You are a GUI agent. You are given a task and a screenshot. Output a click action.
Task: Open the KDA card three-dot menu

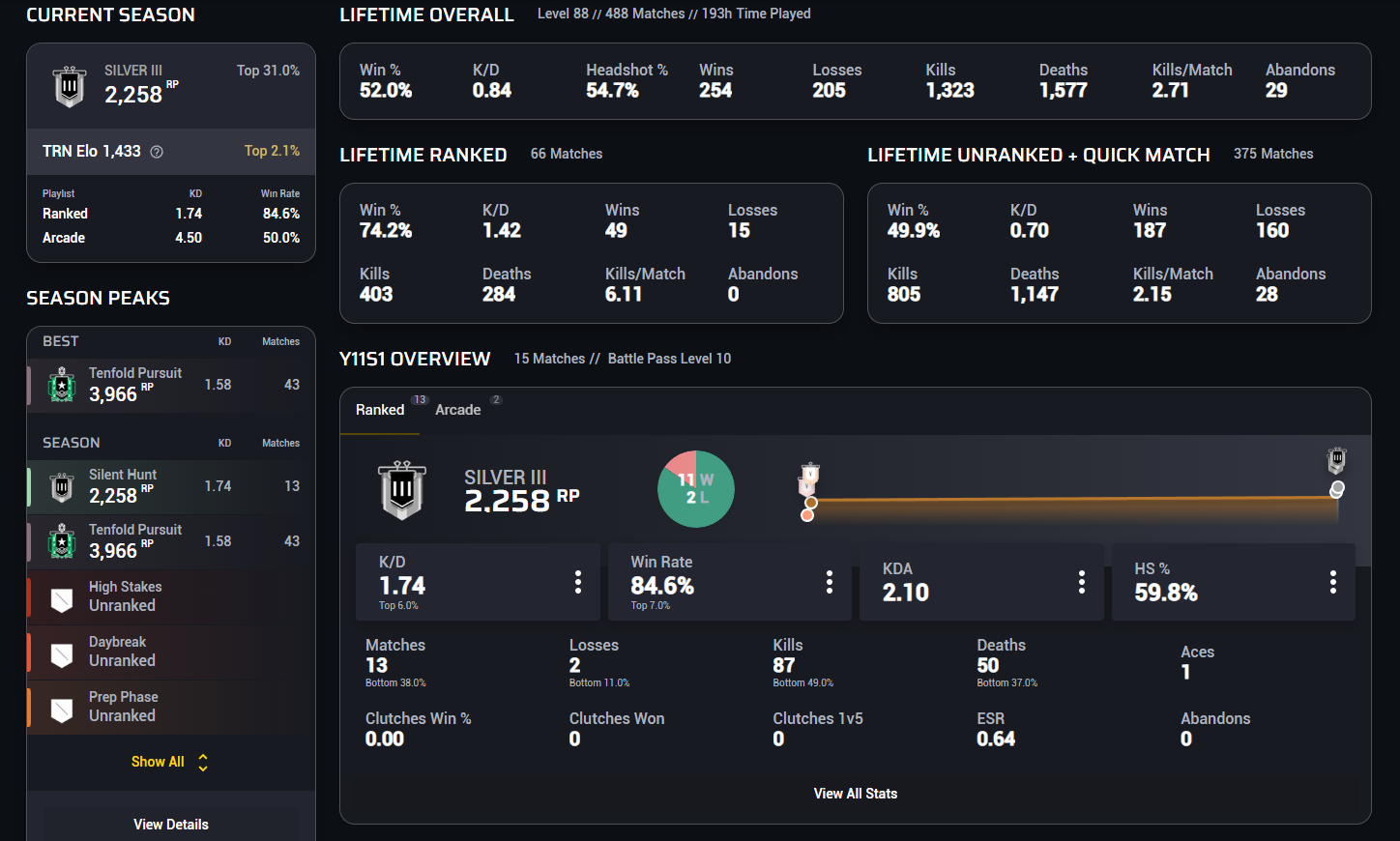click(1081, 582)
